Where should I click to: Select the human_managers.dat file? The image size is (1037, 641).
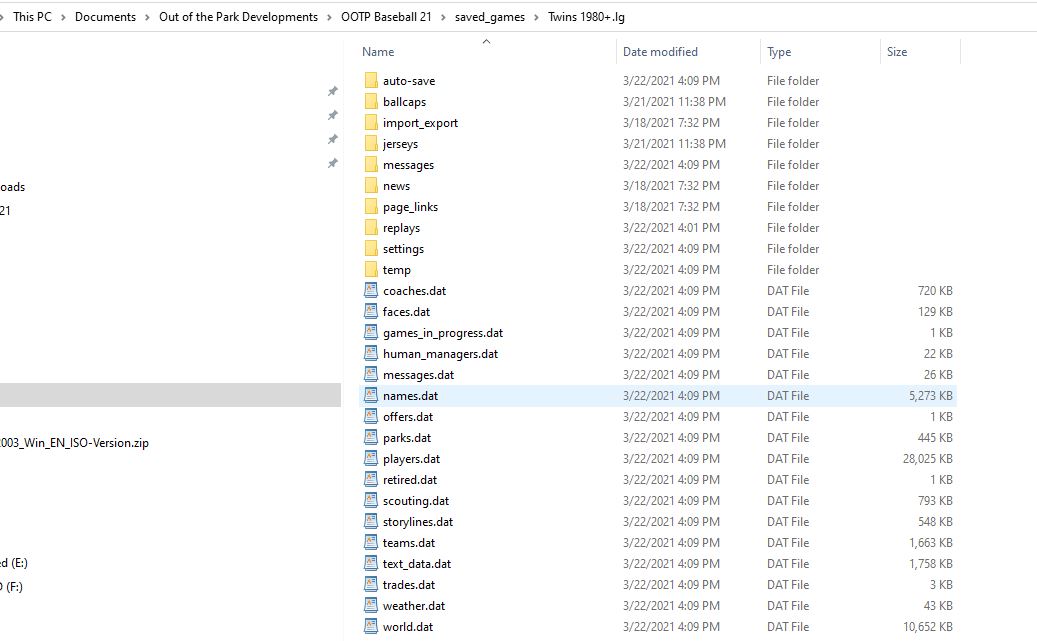point(440,354)
